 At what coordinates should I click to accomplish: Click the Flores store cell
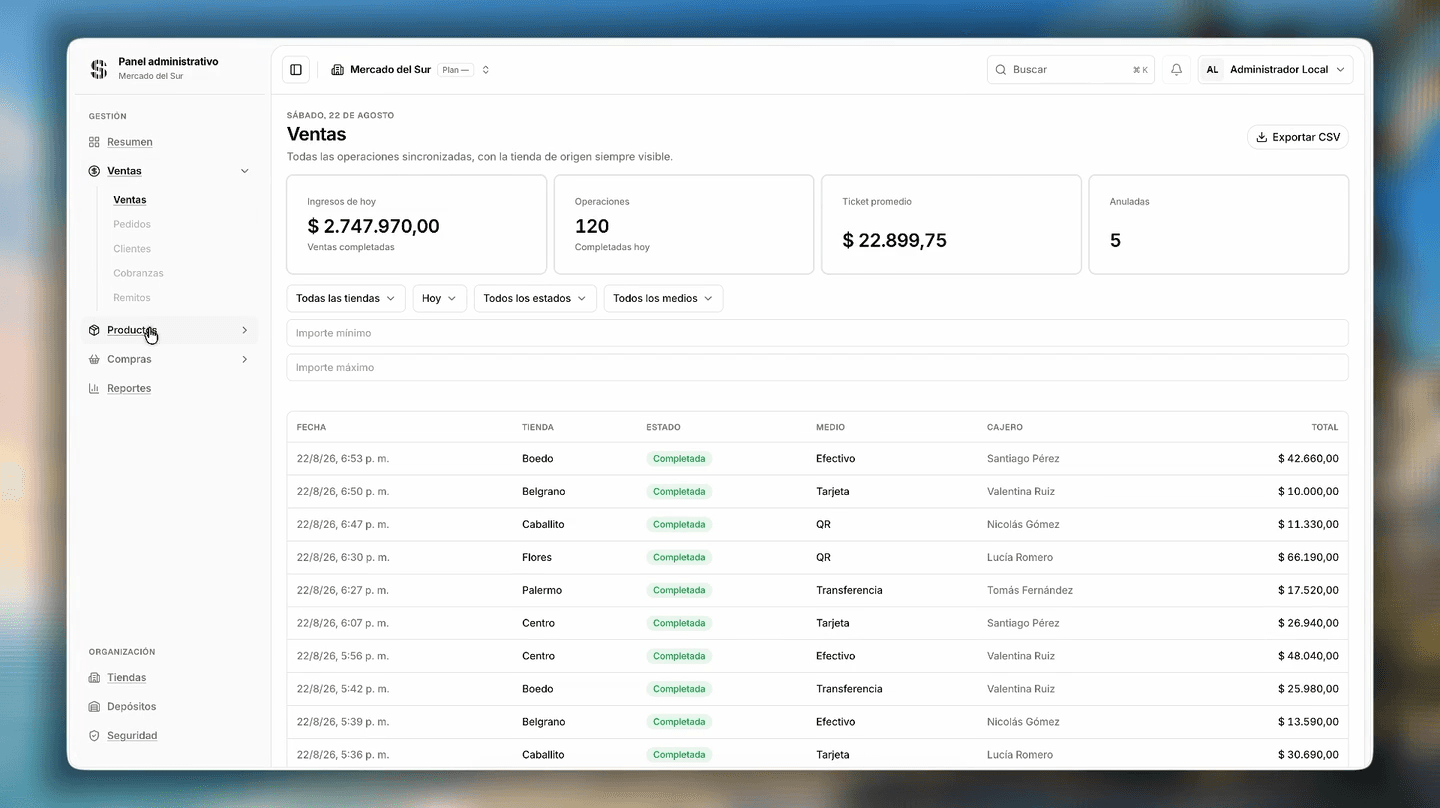click(x=537, y=557)
